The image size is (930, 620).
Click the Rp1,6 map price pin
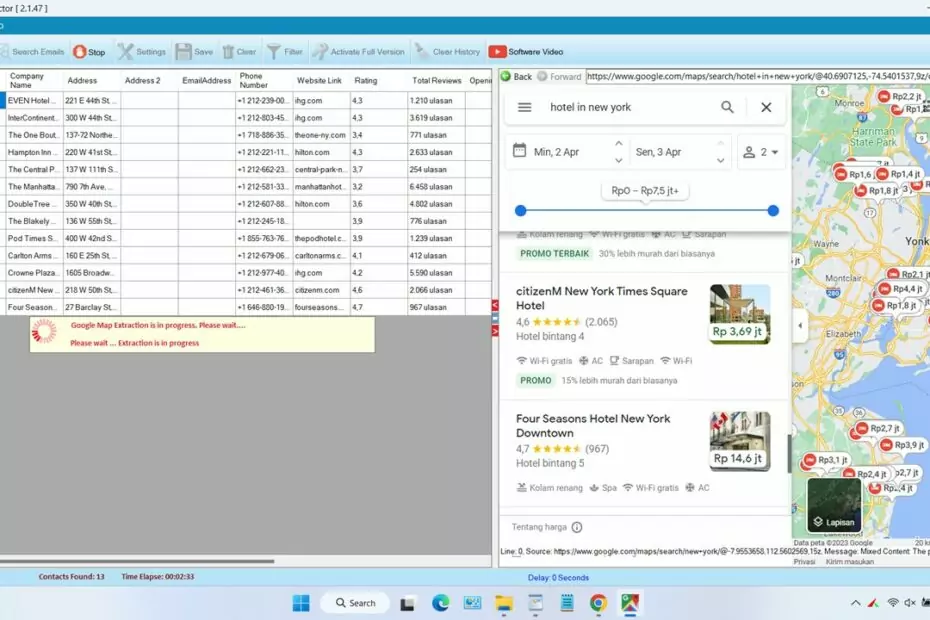pos(853,174)
